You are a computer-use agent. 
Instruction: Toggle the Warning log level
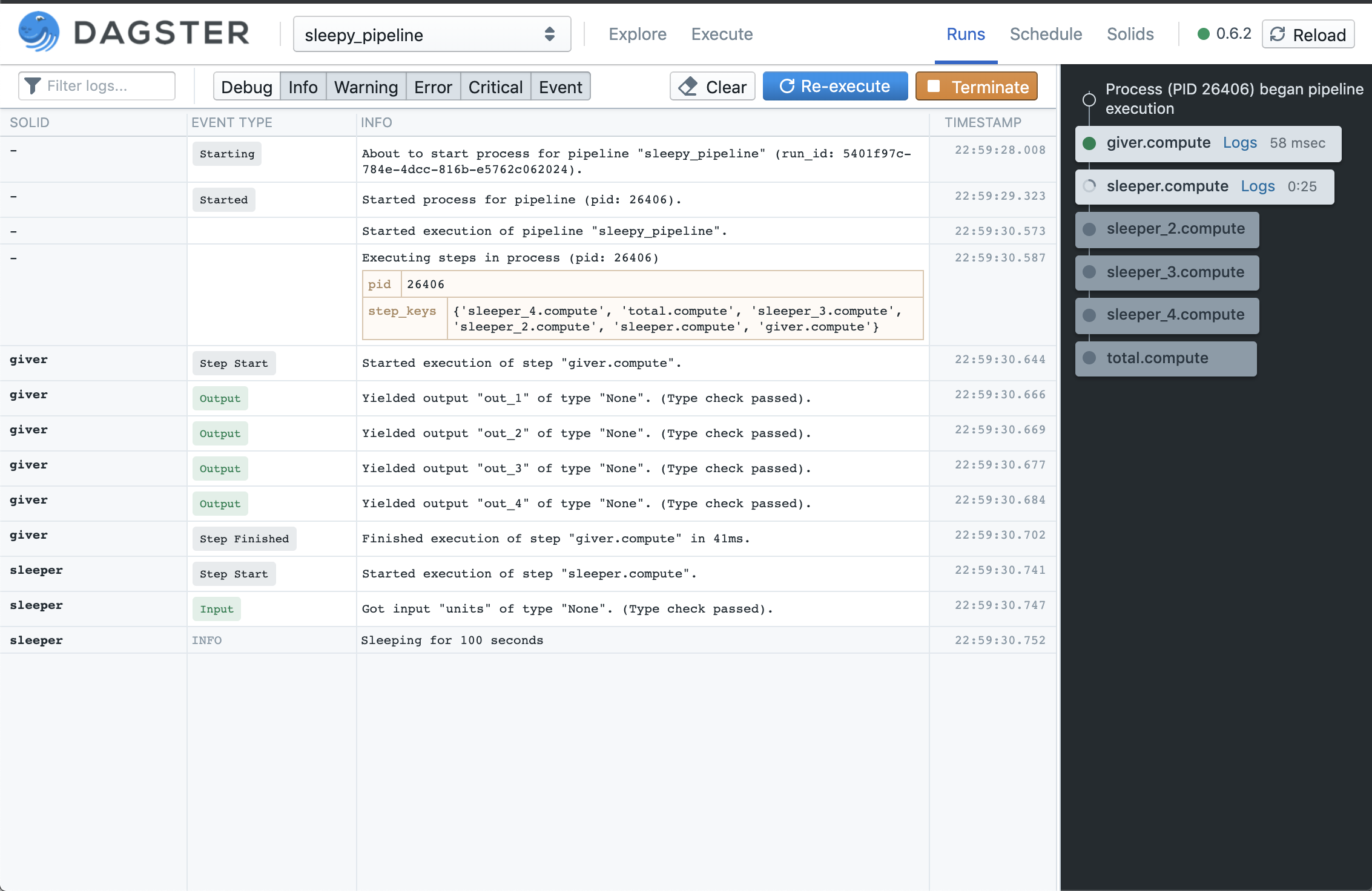(366, 87)
